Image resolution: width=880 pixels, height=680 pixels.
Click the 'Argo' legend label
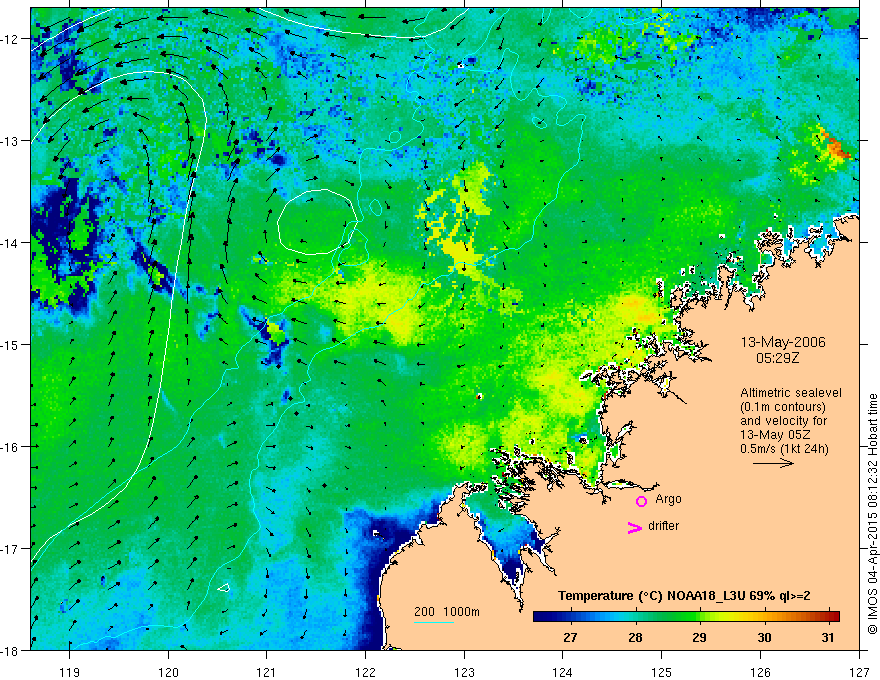[x=668, y=499]
